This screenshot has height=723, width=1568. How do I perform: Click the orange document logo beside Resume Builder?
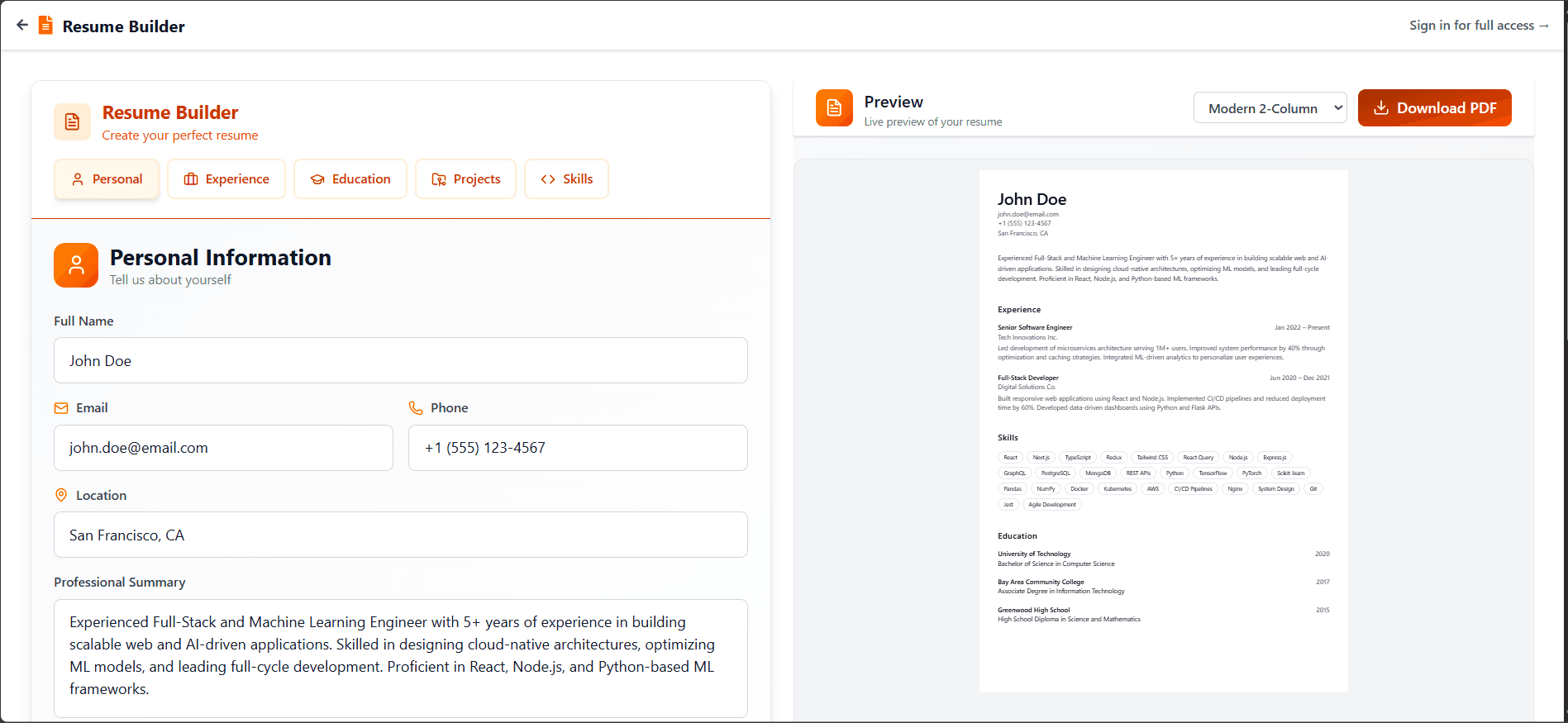tap(46, 26)
